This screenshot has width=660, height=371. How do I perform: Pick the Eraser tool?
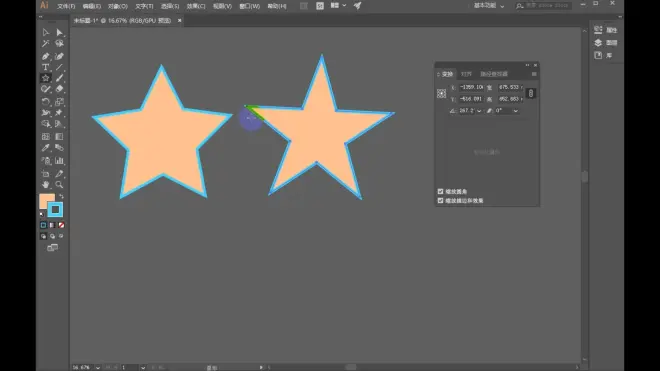pyautogui.click(x=59, y=89)
